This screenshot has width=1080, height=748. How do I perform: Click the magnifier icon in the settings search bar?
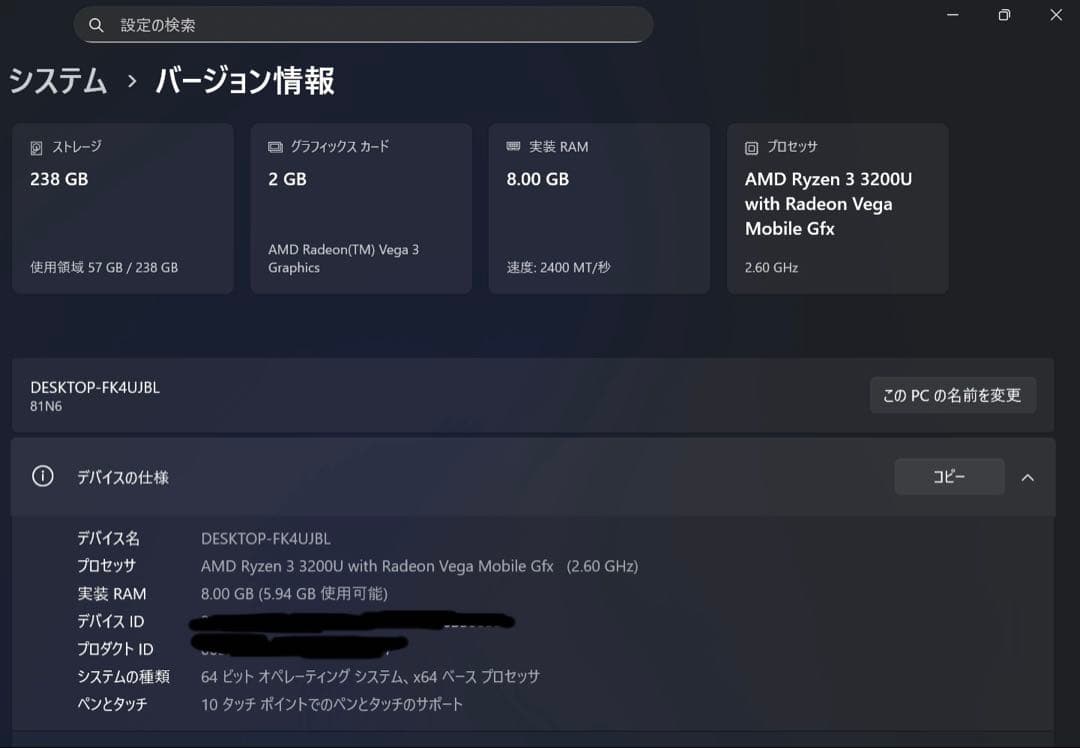[96, 24]
